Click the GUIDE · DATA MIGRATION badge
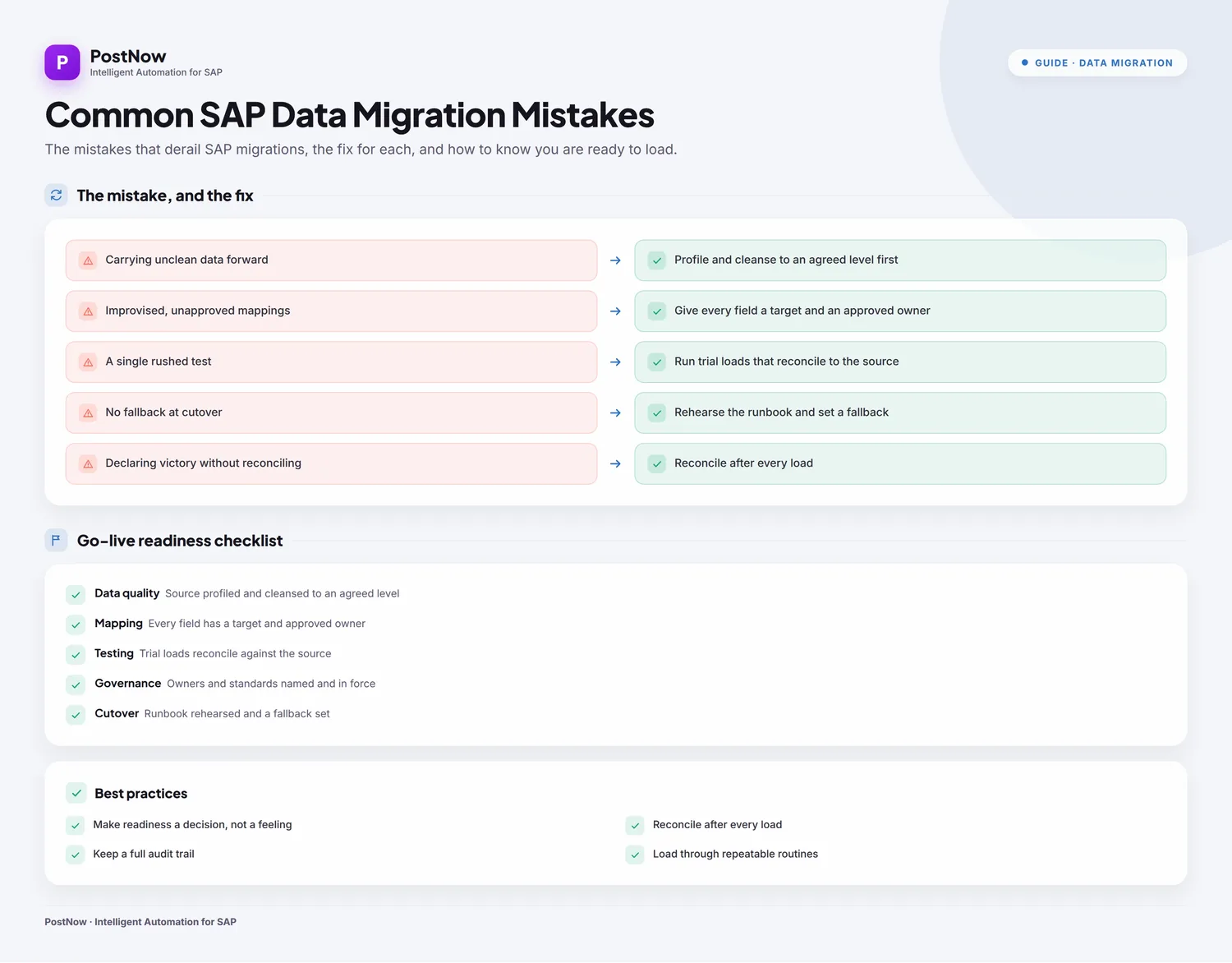 (1097, 63)
